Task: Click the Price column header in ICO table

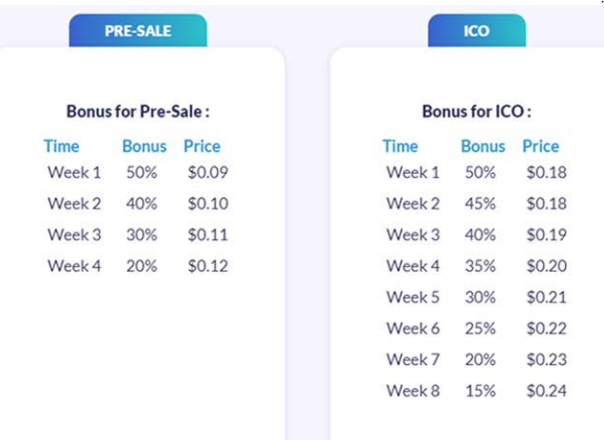Action: click(x=541, y=147)
